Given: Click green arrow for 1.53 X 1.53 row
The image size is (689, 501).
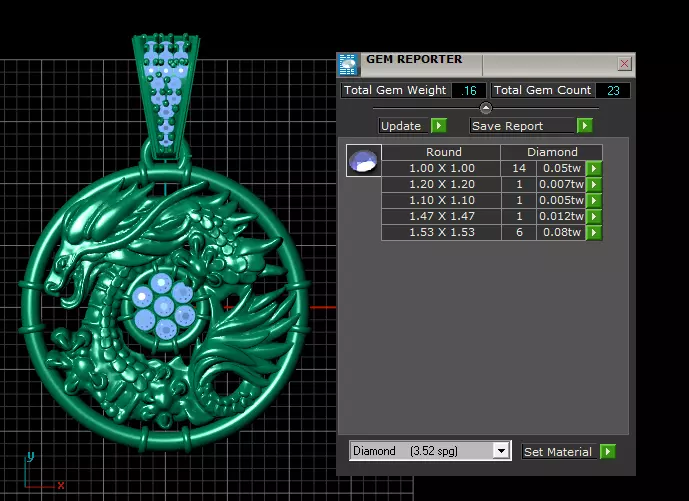Looking at the screenshot, I should pyautogui.click(x=594, y=232).
